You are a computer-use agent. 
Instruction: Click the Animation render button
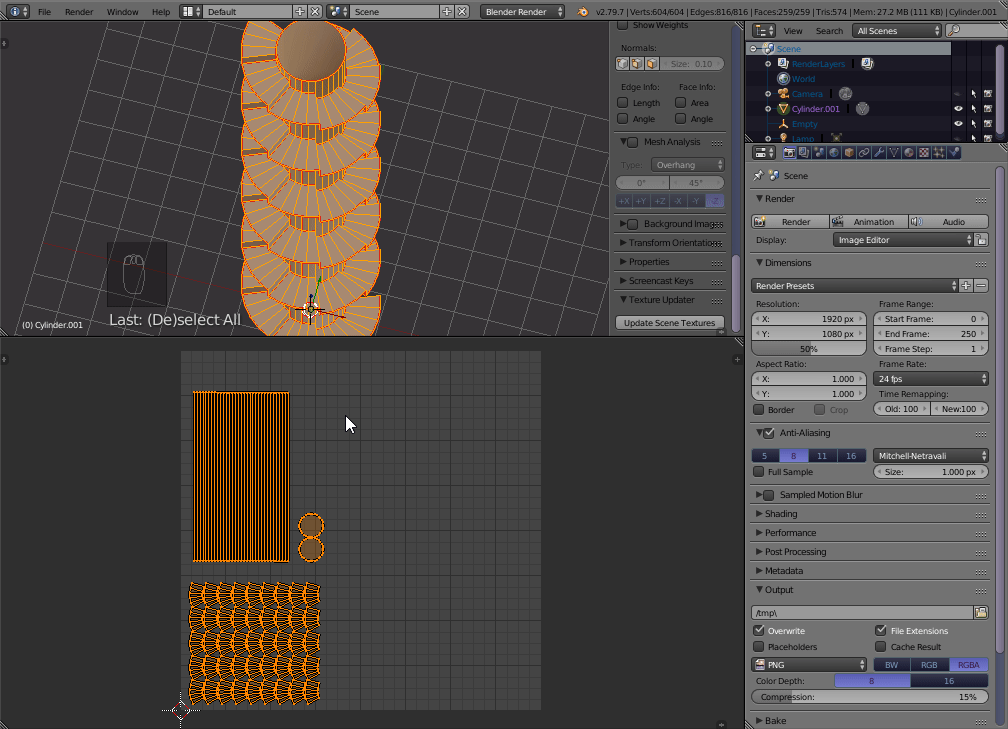pyautogui.click(x=868, y=222)
